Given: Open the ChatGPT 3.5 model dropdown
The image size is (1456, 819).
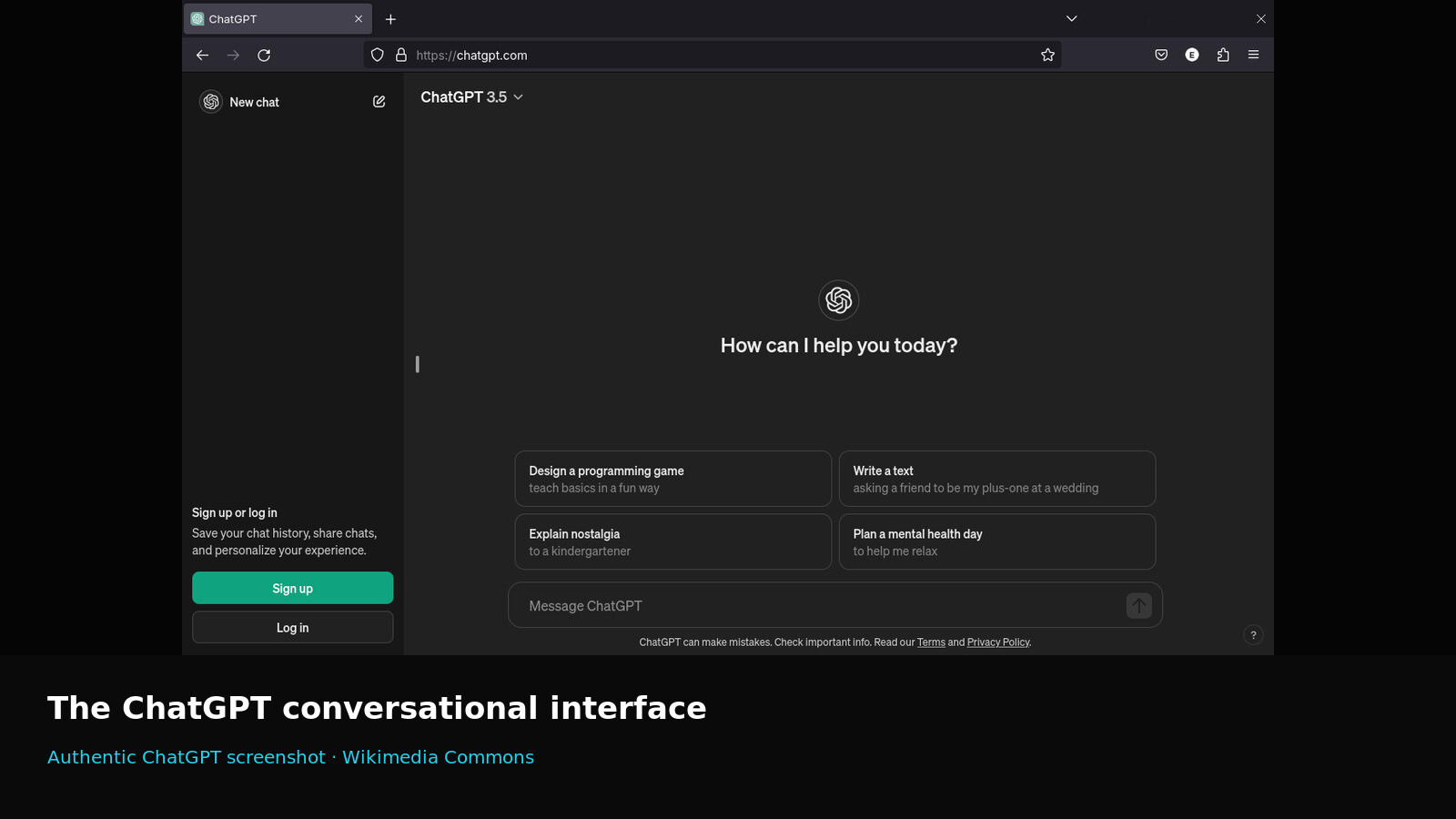Looking at the screenshot, I should (471, 97).
